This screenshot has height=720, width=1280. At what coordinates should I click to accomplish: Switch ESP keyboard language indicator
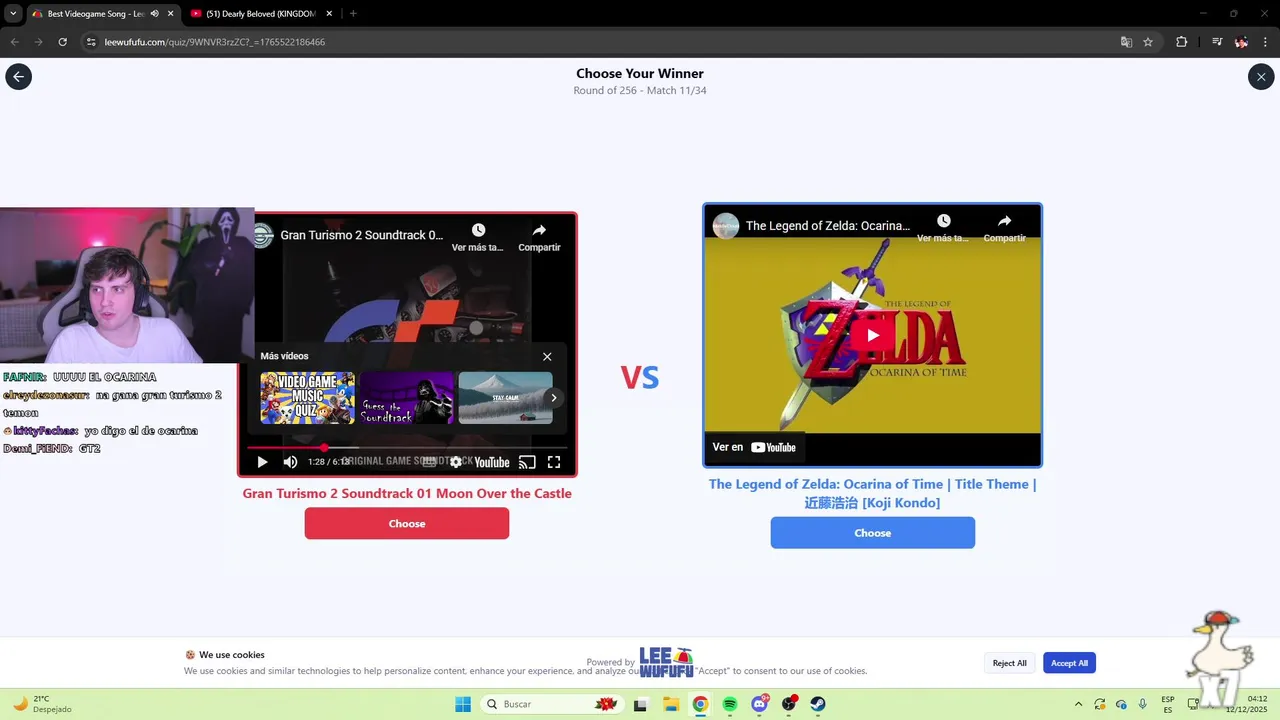[1168, 704]
